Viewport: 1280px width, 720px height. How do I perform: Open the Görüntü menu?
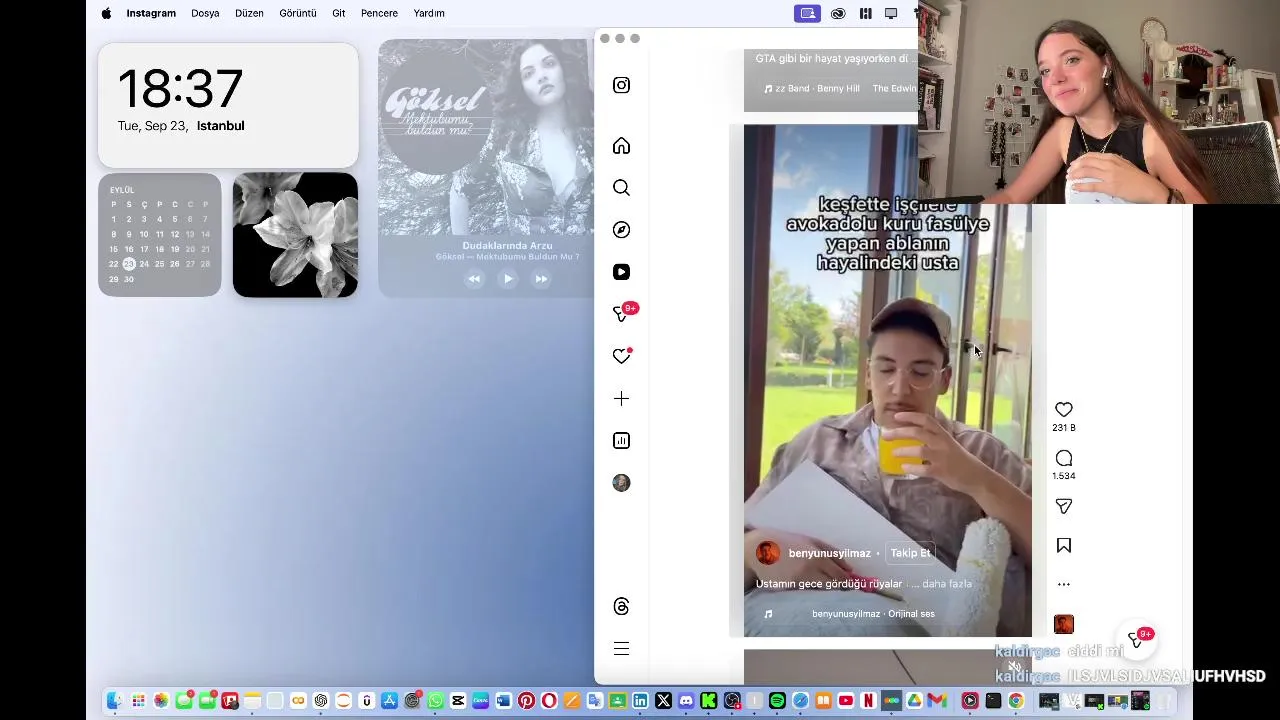point(297,13)
